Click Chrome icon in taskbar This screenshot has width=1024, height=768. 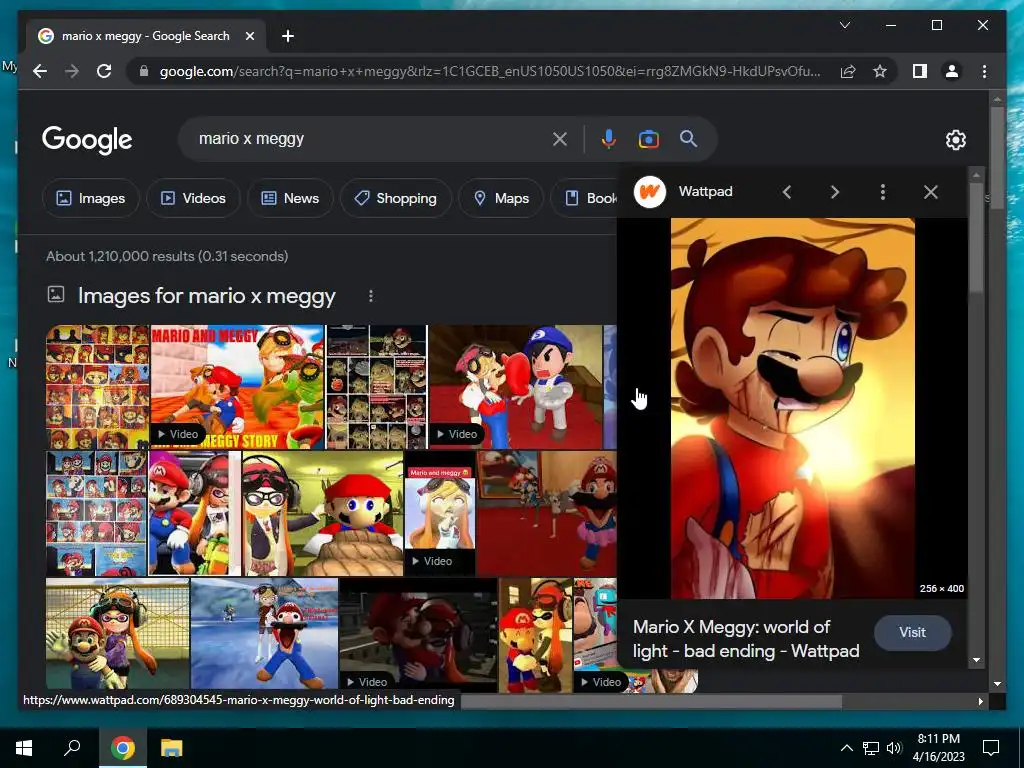tap(122, 748)
